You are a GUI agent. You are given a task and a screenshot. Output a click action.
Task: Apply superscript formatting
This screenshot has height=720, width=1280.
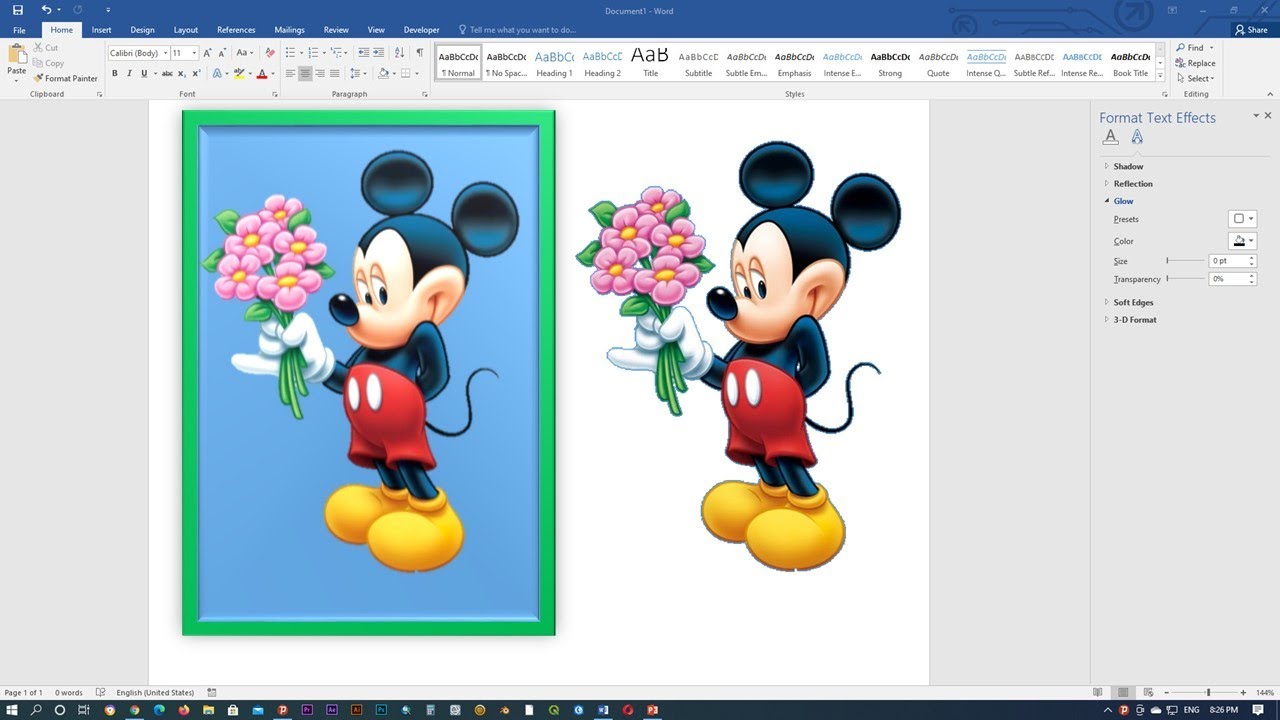[196, 73]
